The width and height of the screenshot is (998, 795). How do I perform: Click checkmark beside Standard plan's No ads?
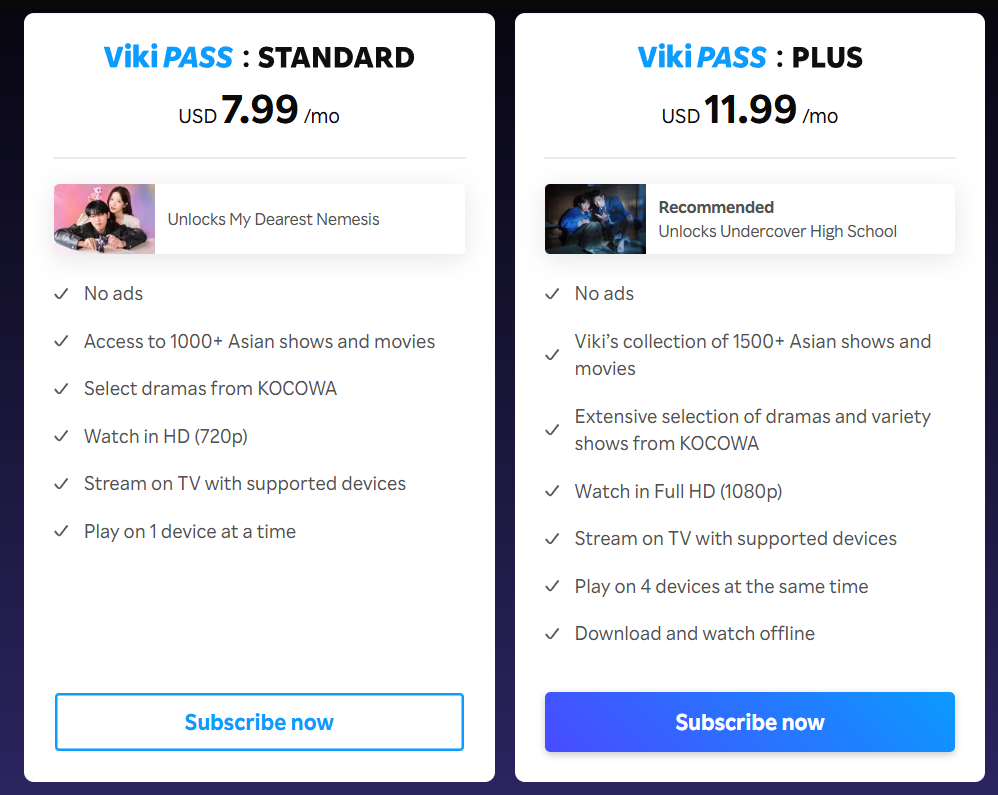coord(61,293)
